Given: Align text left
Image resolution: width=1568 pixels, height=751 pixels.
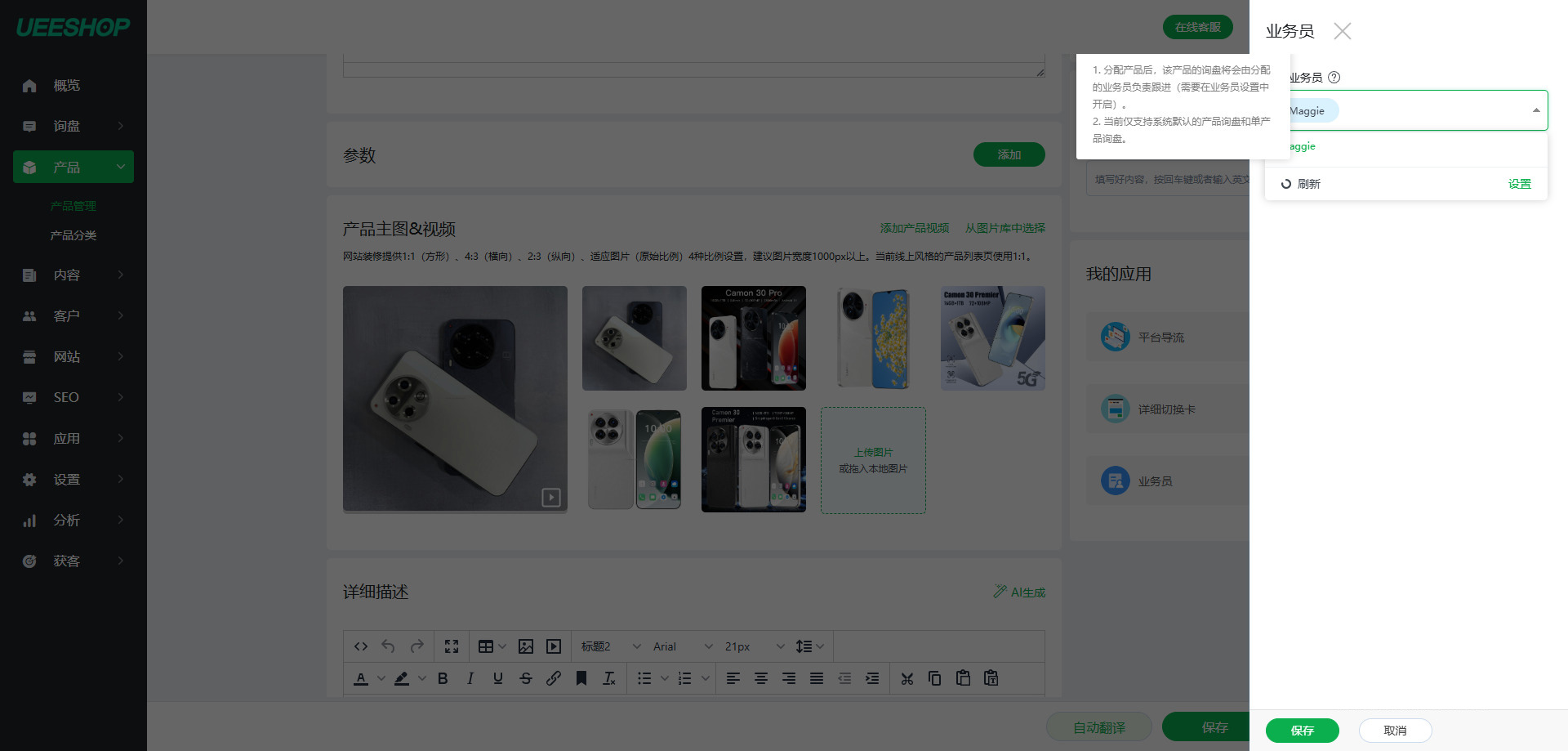Looking at the screenshot, I should [x=733, y=678].
